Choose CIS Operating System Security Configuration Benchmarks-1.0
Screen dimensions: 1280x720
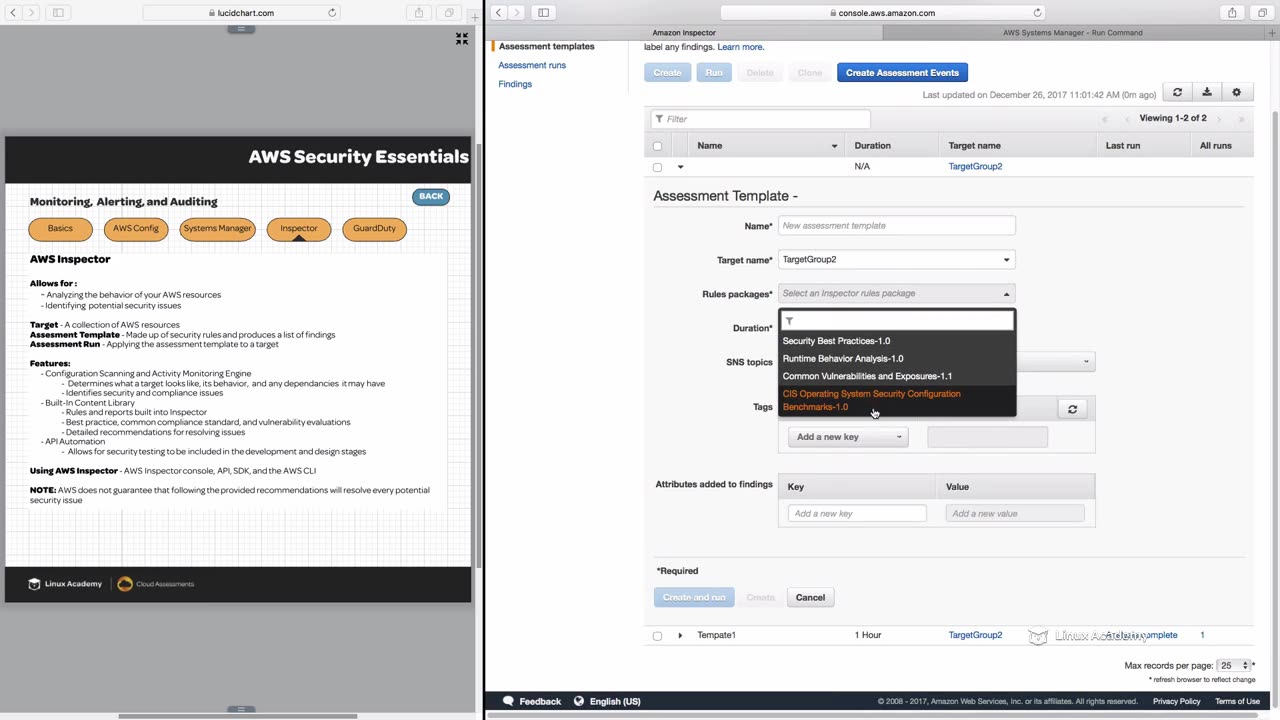896,400
